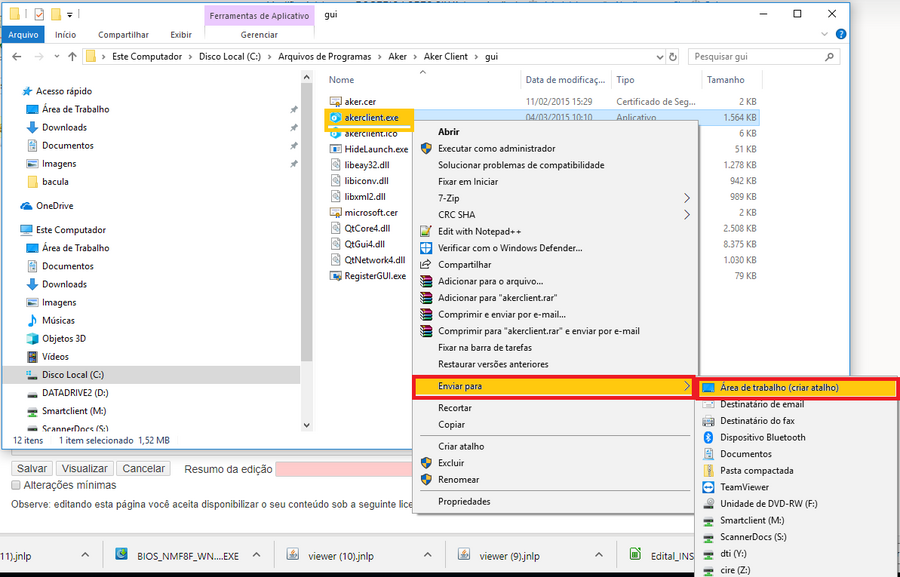The width and height of the screenshot is (900, 577).
Task: Click the Windows Defender shield icon
Action: [x=427, y=248]
